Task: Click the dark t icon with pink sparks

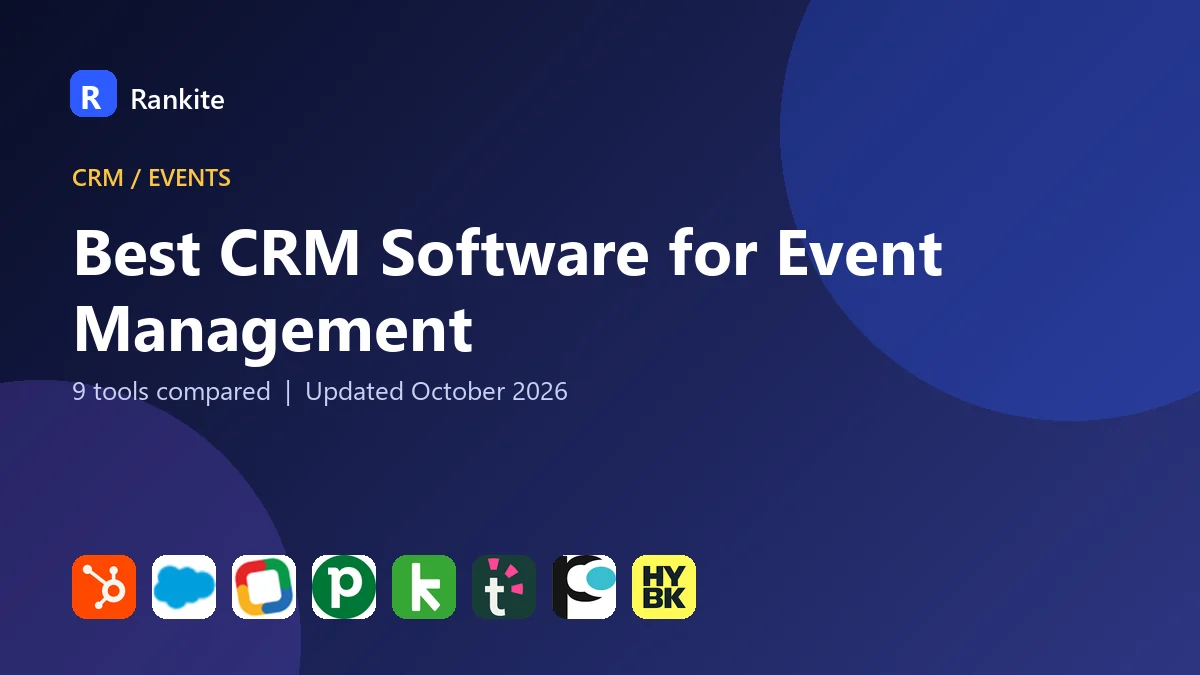Action: pos(504,587)
